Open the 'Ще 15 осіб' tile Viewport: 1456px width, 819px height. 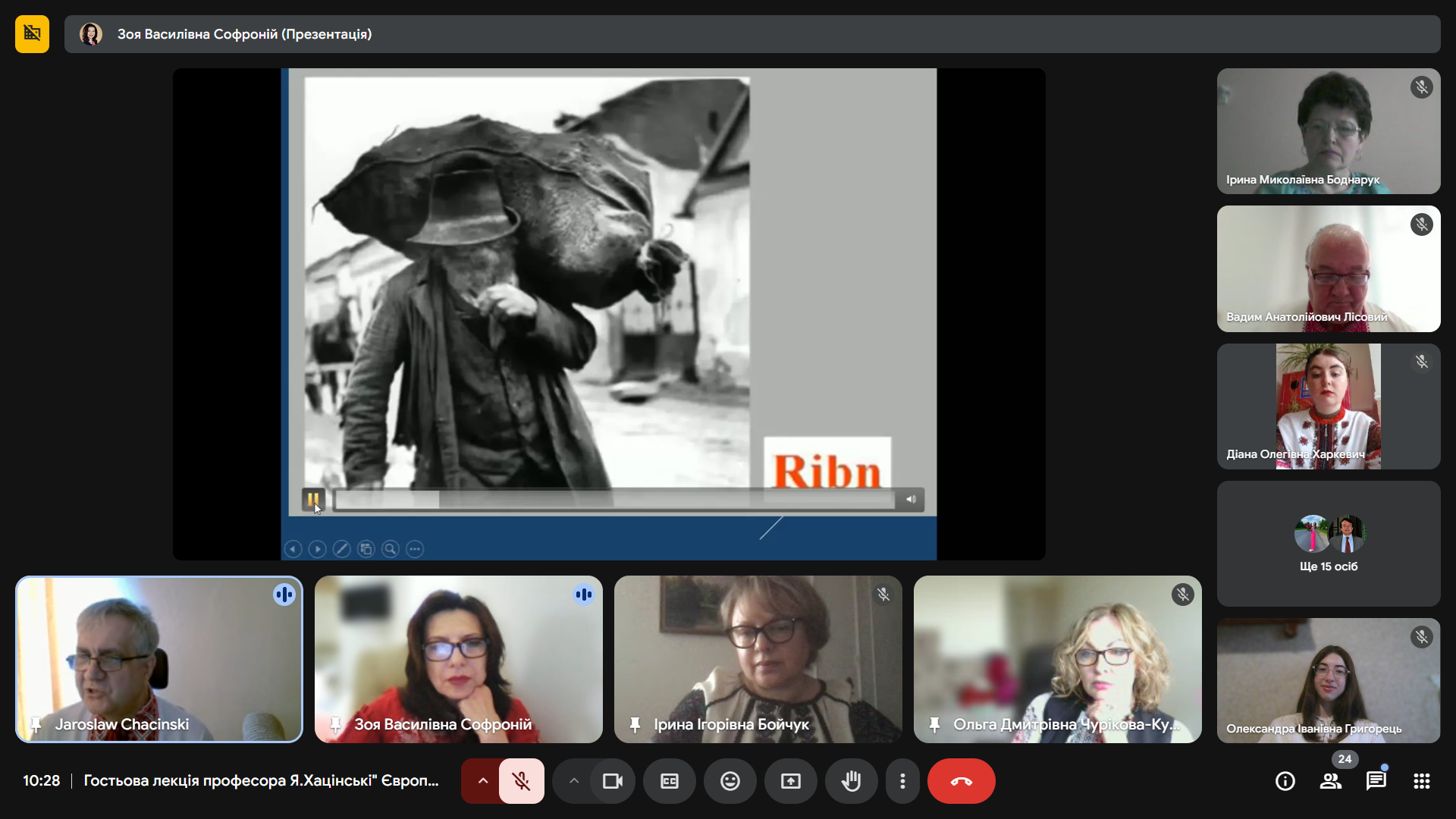point(1328,543)
